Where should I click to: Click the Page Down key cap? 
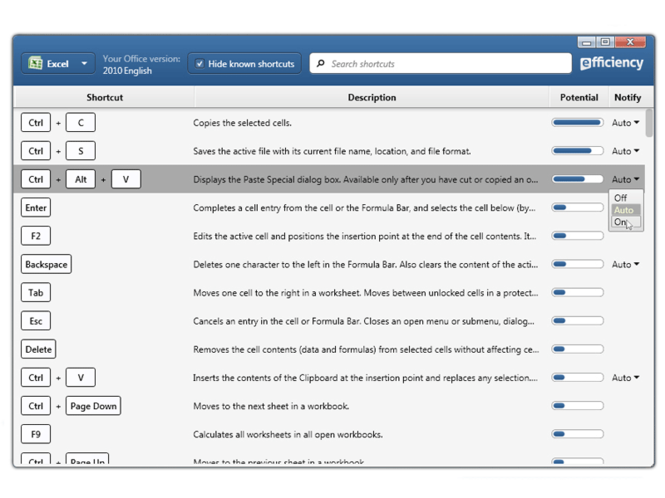coord(93,406)
